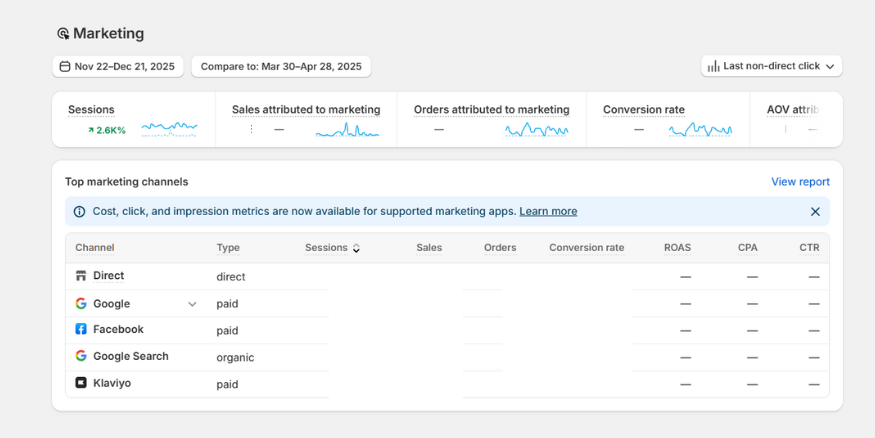Click the Direct channel store icon
The image size is (875, 438).
81,276
